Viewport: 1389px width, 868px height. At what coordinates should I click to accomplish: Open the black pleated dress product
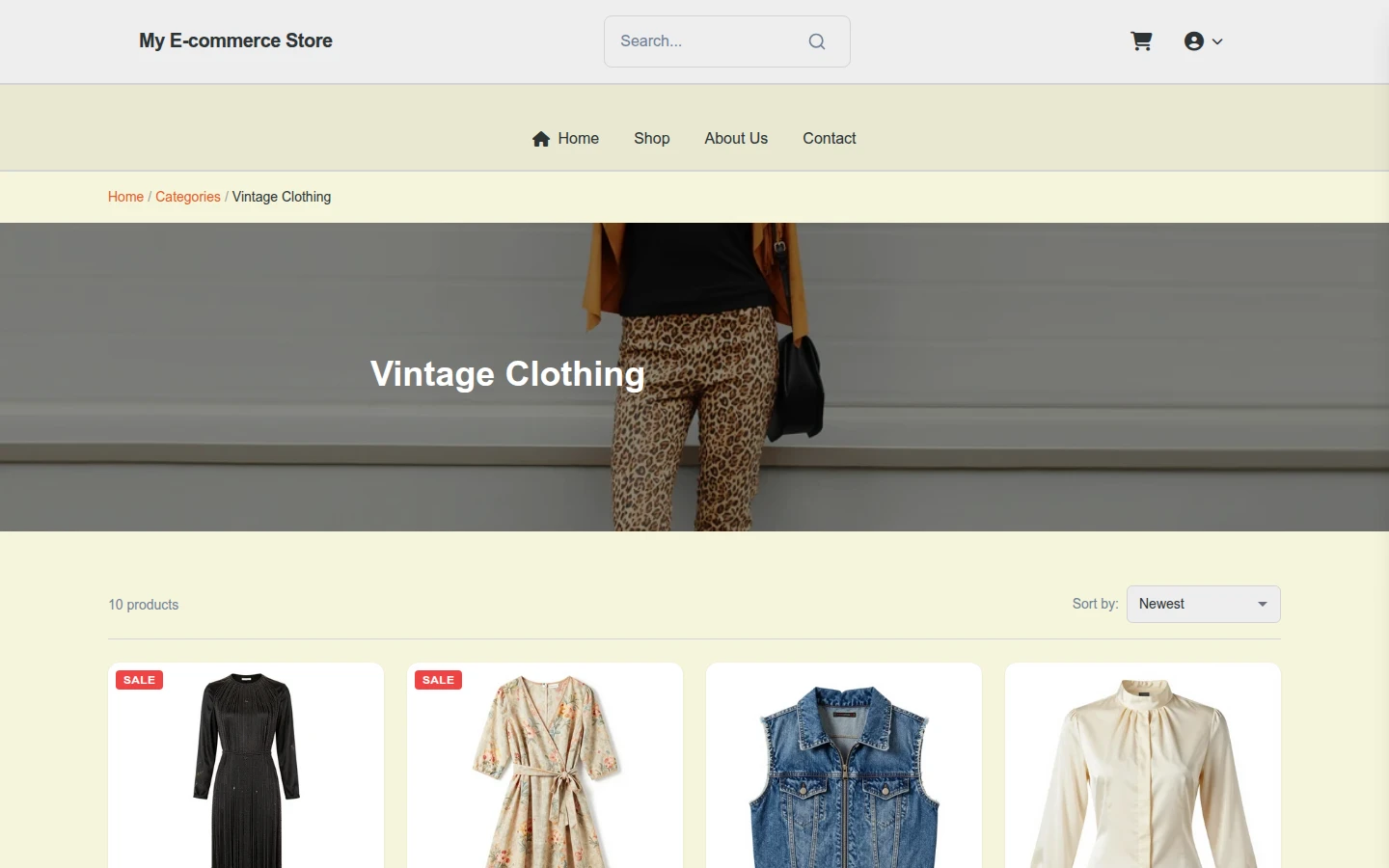click(246, 766)
